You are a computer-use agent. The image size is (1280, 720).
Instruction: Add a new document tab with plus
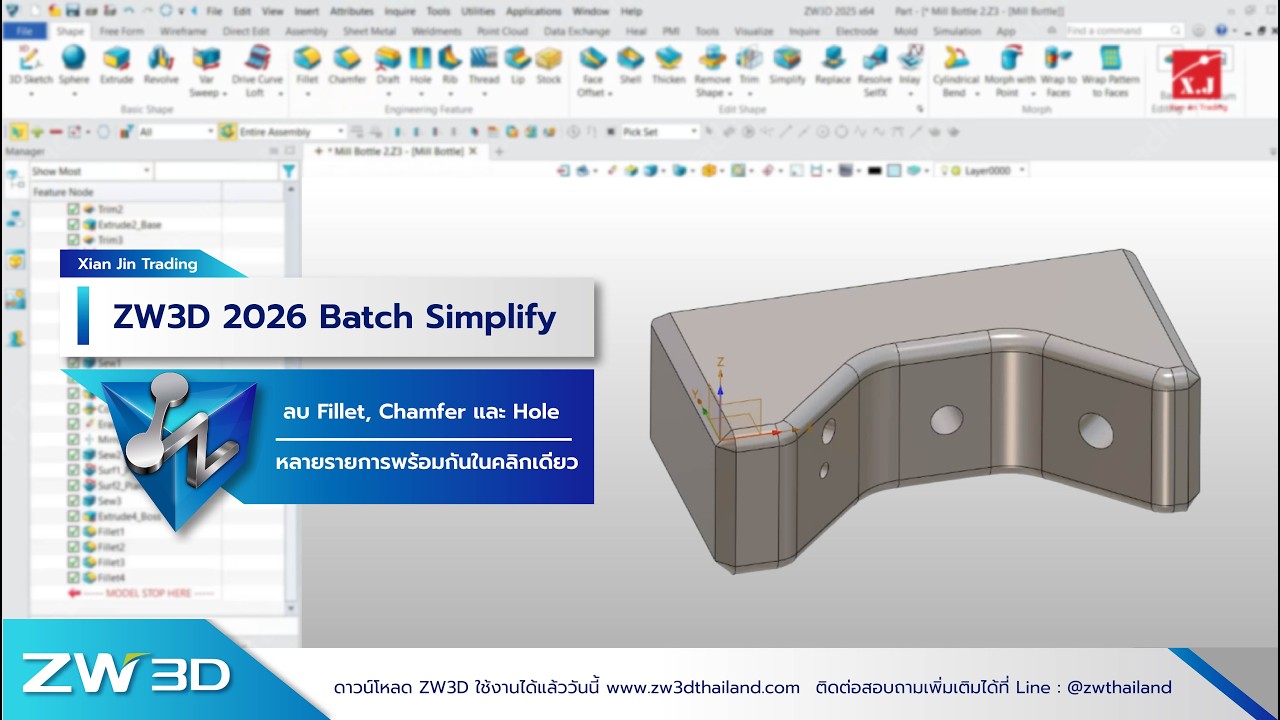click(x=499, y=151)
